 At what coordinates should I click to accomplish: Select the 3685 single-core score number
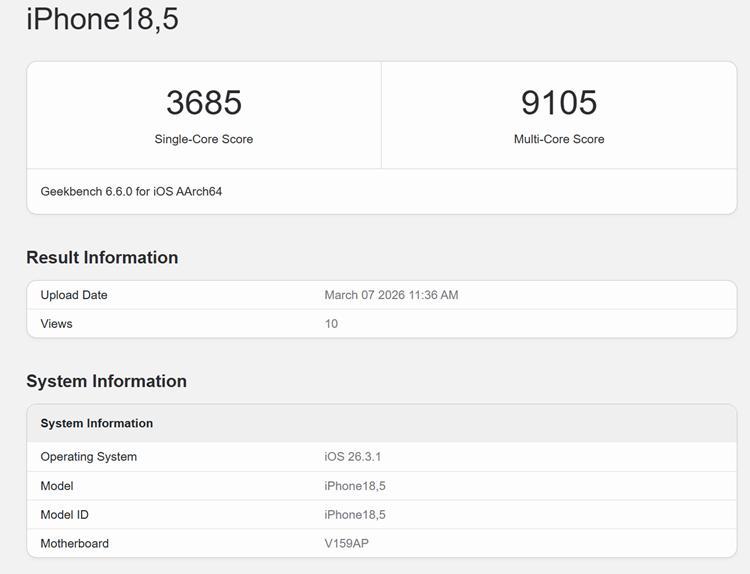pyautogui.click(x=203, y=102)
